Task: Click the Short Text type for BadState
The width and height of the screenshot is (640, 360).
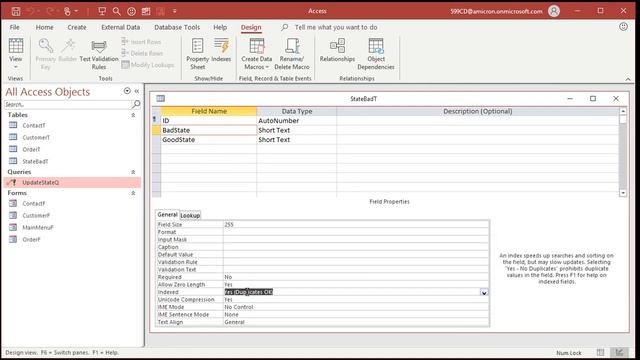Action: click(297, 130)
